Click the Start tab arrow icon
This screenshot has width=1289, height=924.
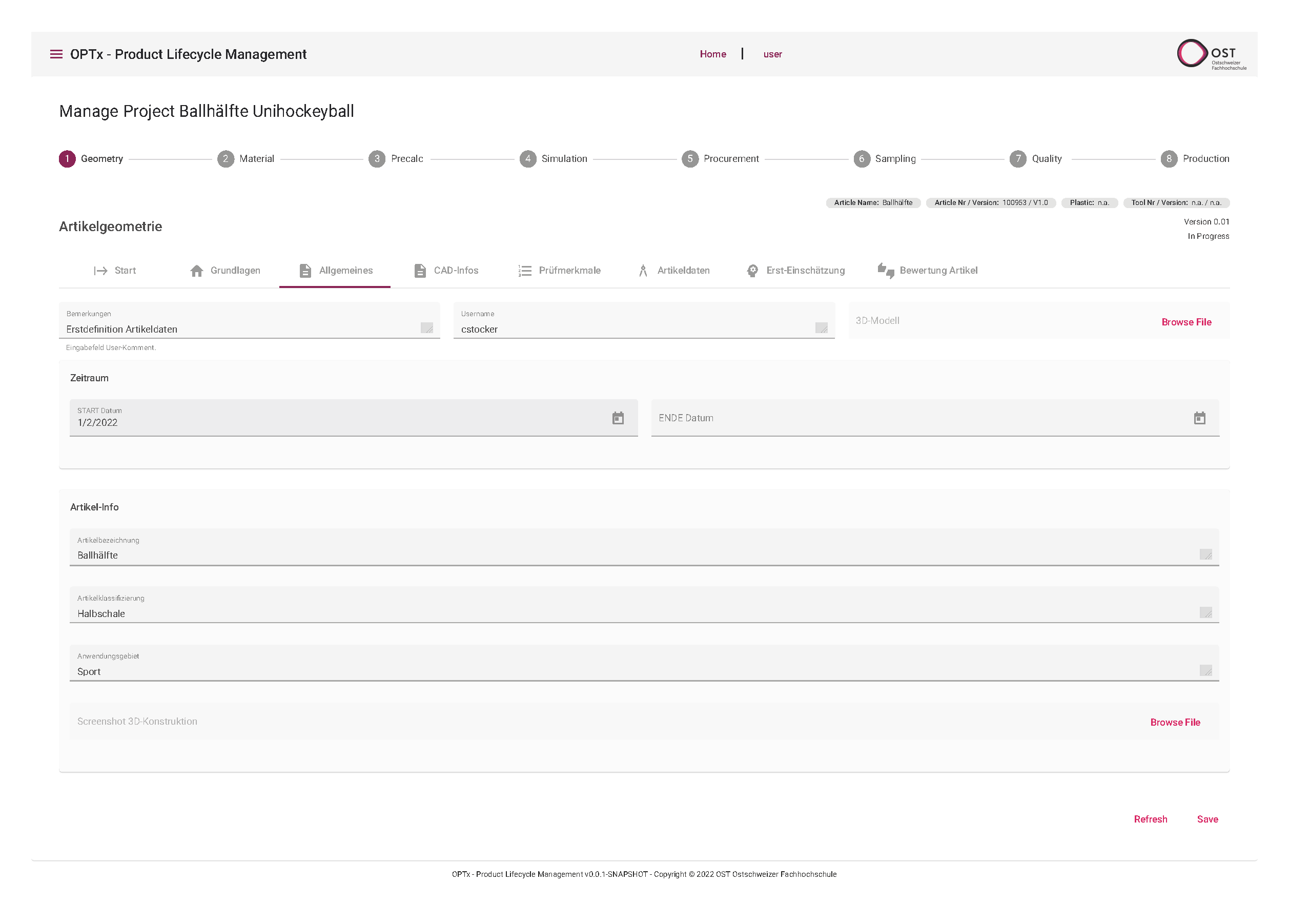pyautogui.click(x=100, y=271)
